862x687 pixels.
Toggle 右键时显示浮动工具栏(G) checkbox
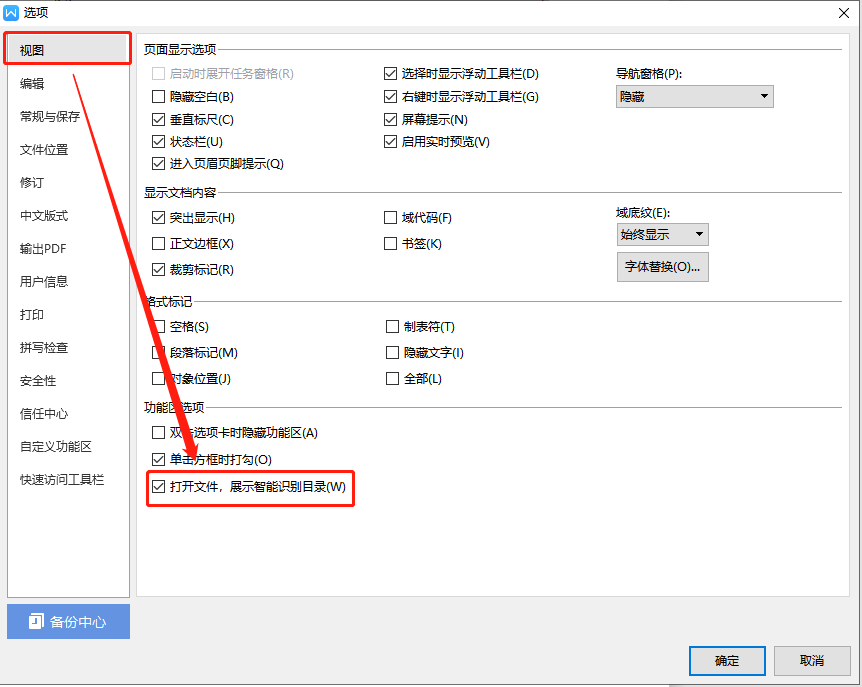pos(390,97)
